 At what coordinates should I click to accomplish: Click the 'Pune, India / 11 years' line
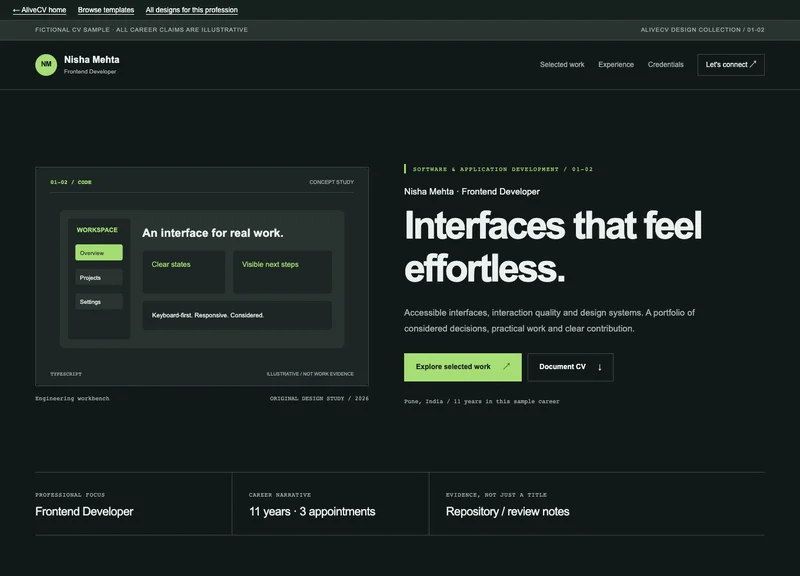(x=482, y=402)
